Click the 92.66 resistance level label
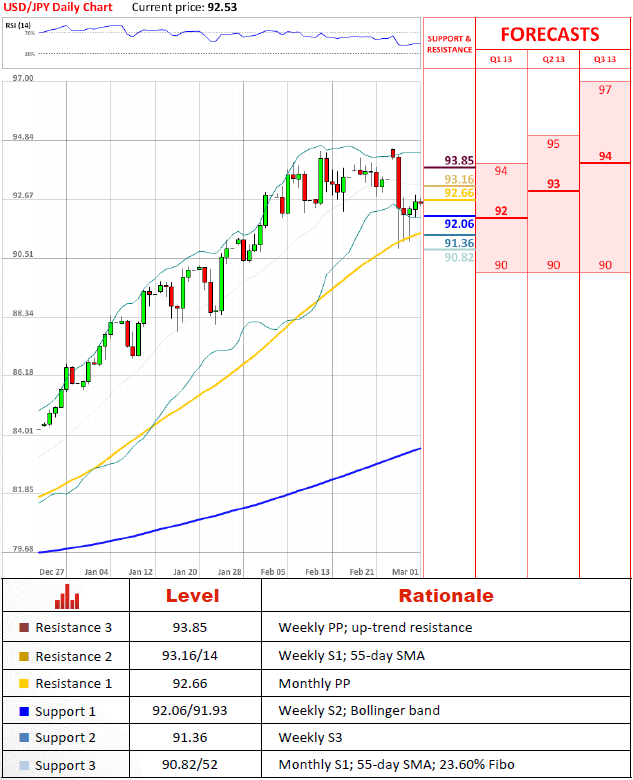The image size is (633, 780). (x=459, y=193)
